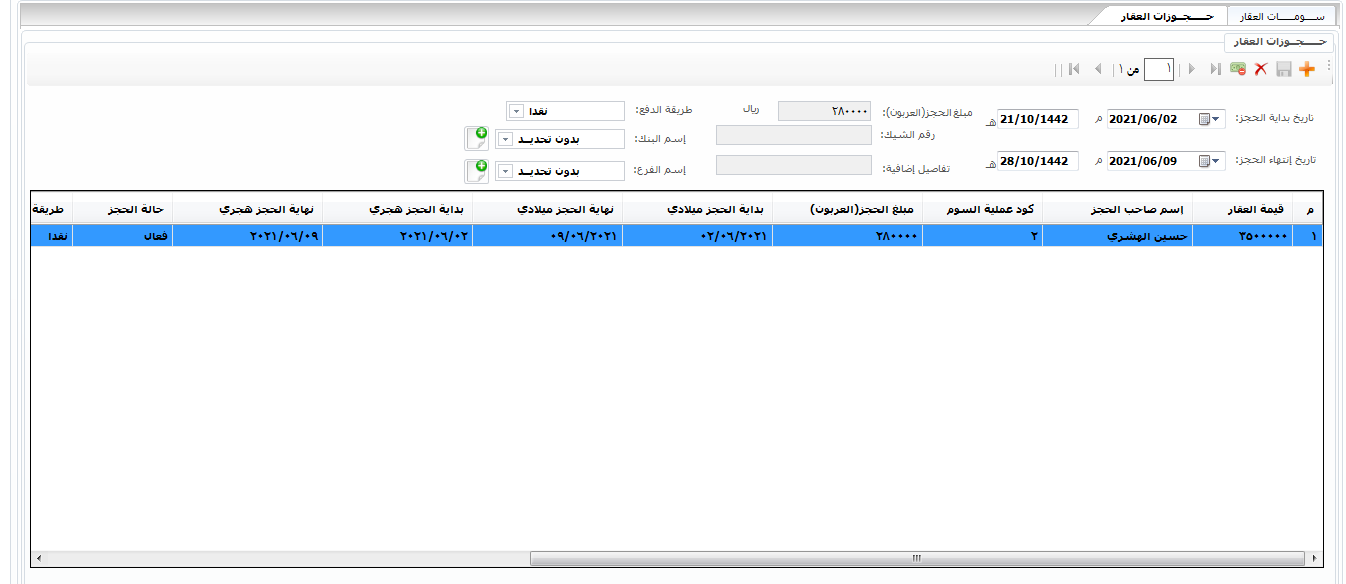This screenshot has height=584, width=1346.
Task: Expand the bank name (إسم البنك) dropdown
Action: pos(505,140)
